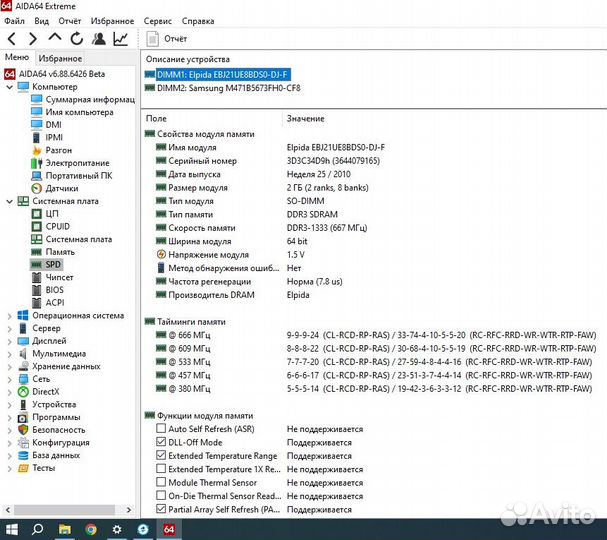Open the Сервис menu
The height and width of the screenshot is (540, 607).
coord(157,20)
